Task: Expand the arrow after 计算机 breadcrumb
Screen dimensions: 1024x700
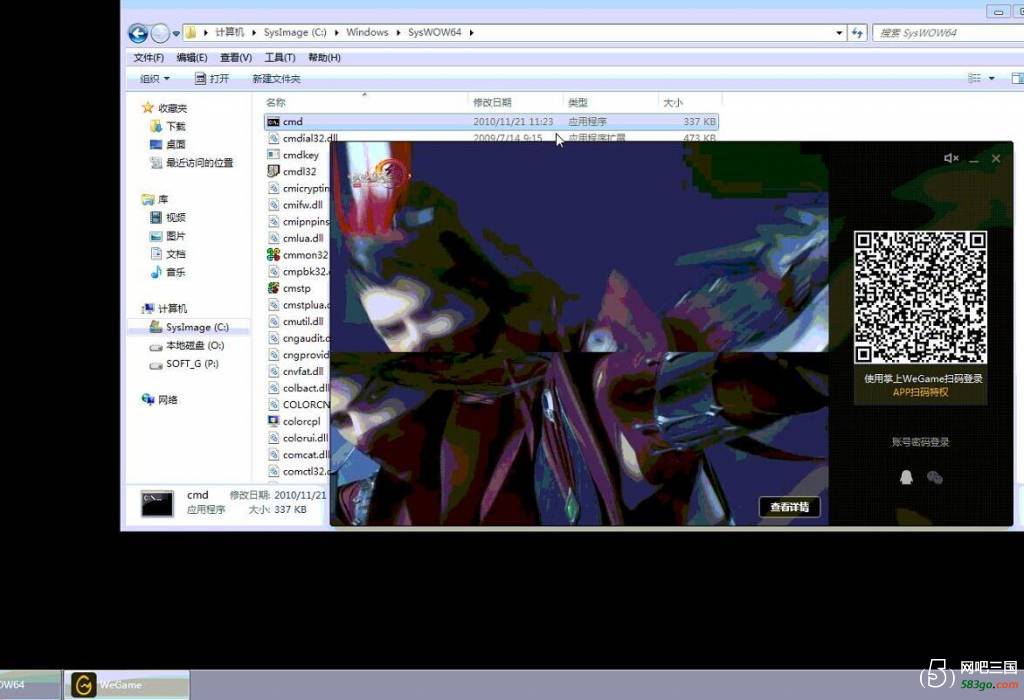Action: pos(253,32)
